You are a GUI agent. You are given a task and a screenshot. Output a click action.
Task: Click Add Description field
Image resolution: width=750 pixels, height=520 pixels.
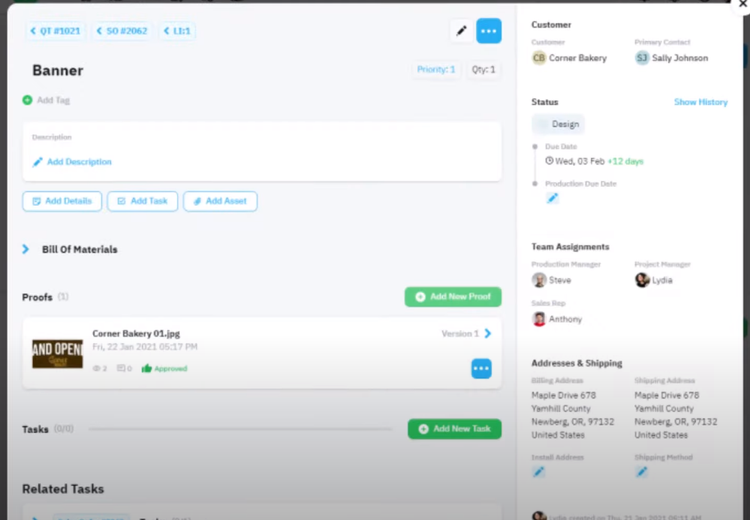(x=79, y=162)
